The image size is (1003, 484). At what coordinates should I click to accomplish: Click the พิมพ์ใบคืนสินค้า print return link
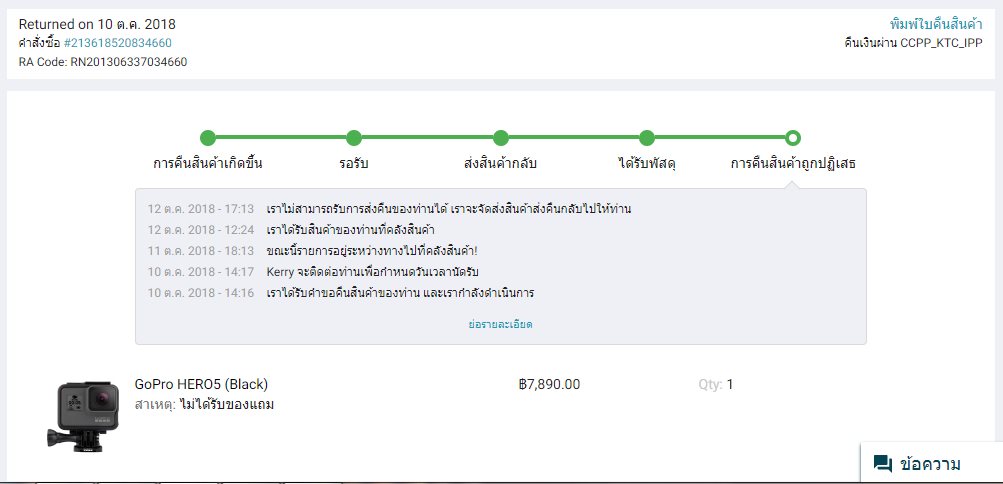[x=936, y=24]
